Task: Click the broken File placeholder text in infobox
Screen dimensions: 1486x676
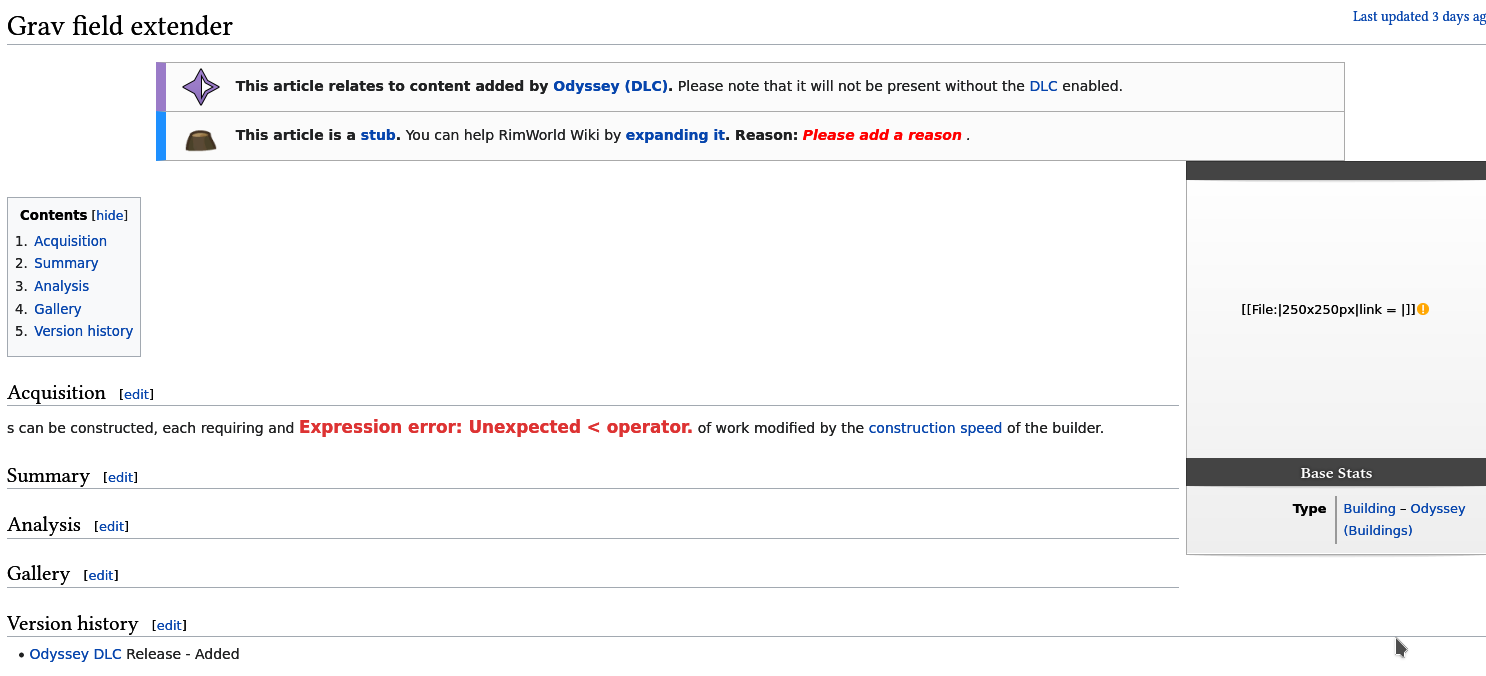Action: click(x=1328, y=310)
